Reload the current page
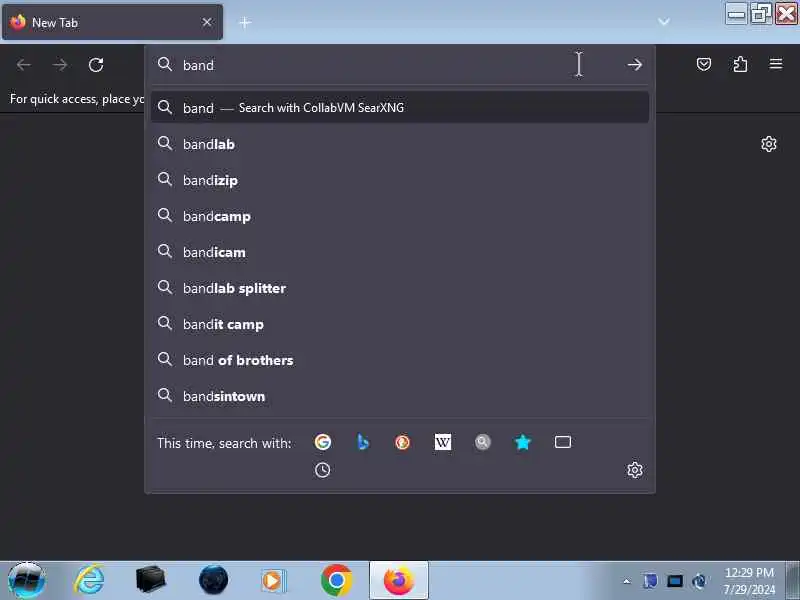Screen dimensions: 800x600 click(x=96, y=65)
